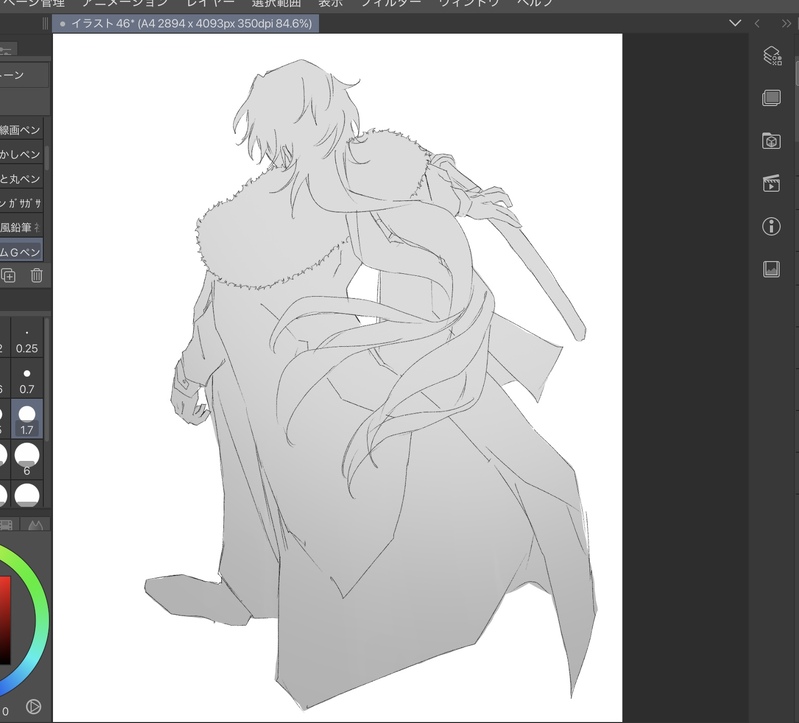Open the slider-settings tab icon at top left
Viewport: 799px width, 723px height.
(x=6, y=50)
